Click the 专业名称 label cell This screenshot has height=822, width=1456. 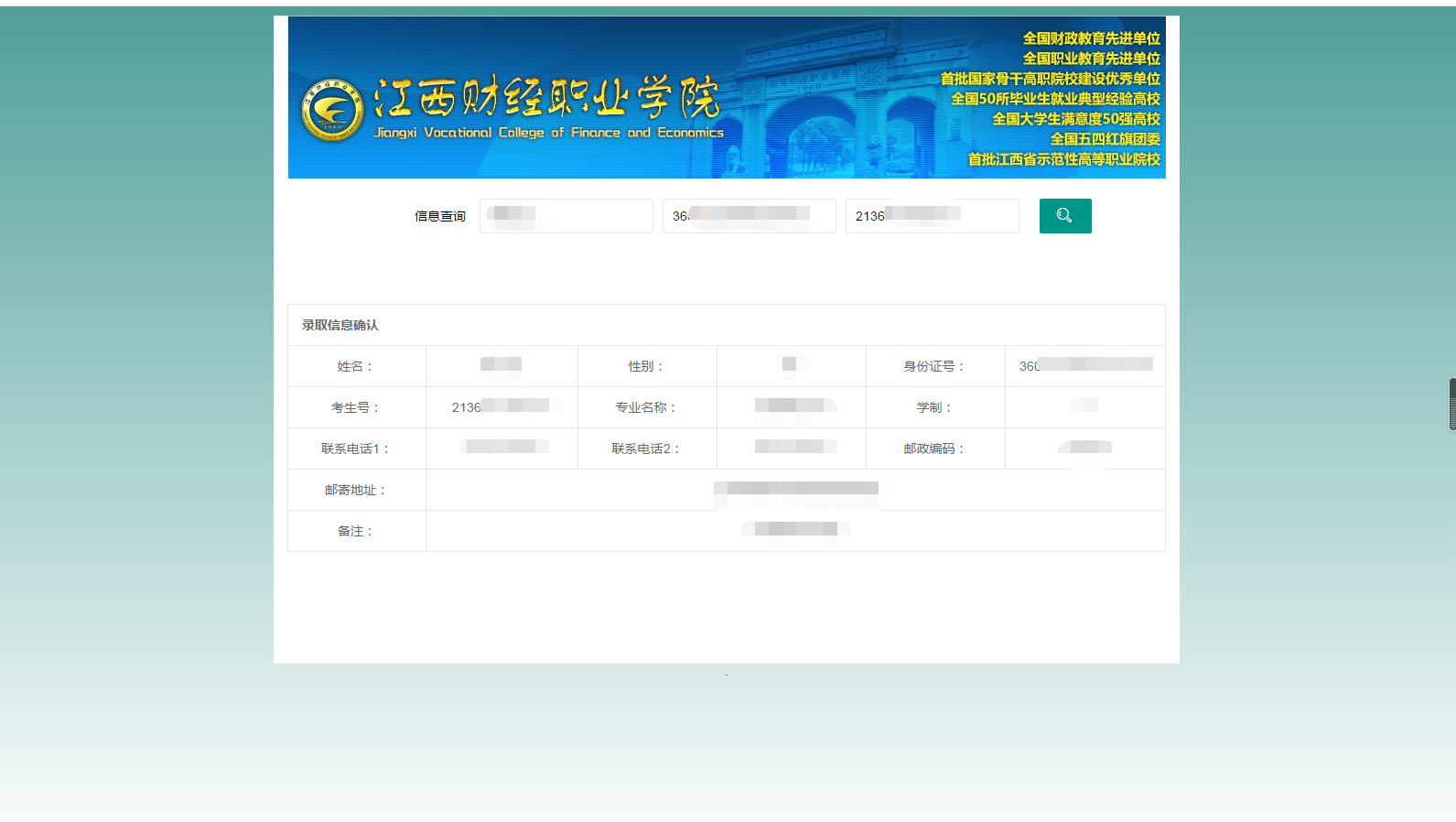[646, 407]
